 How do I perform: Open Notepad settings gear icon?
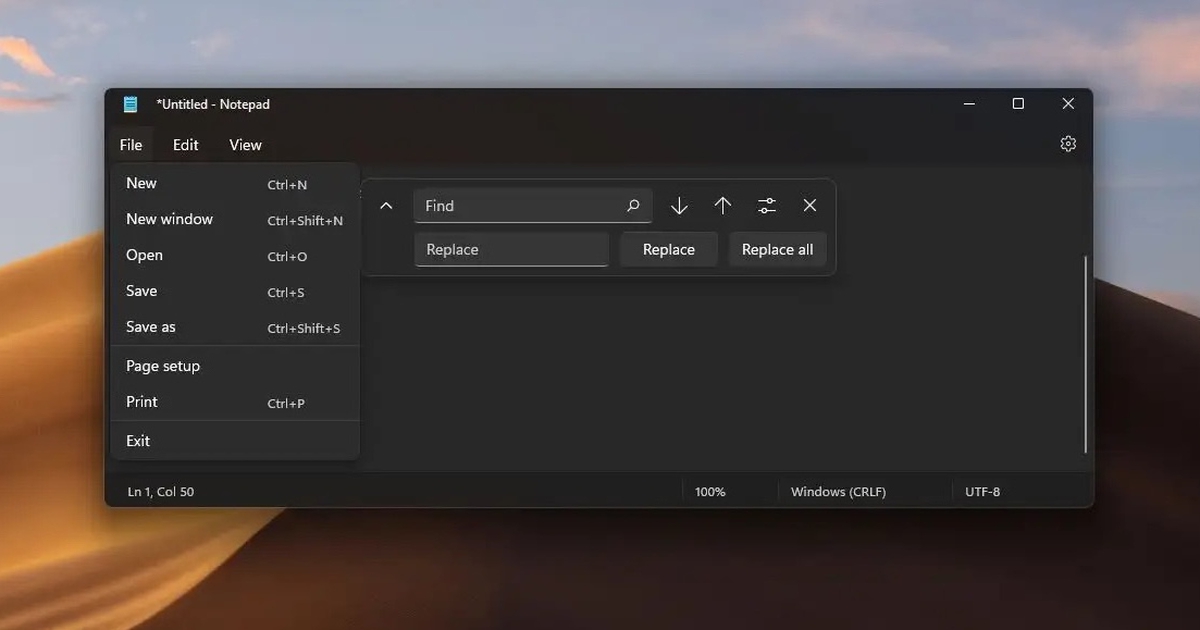[1068, 144]
